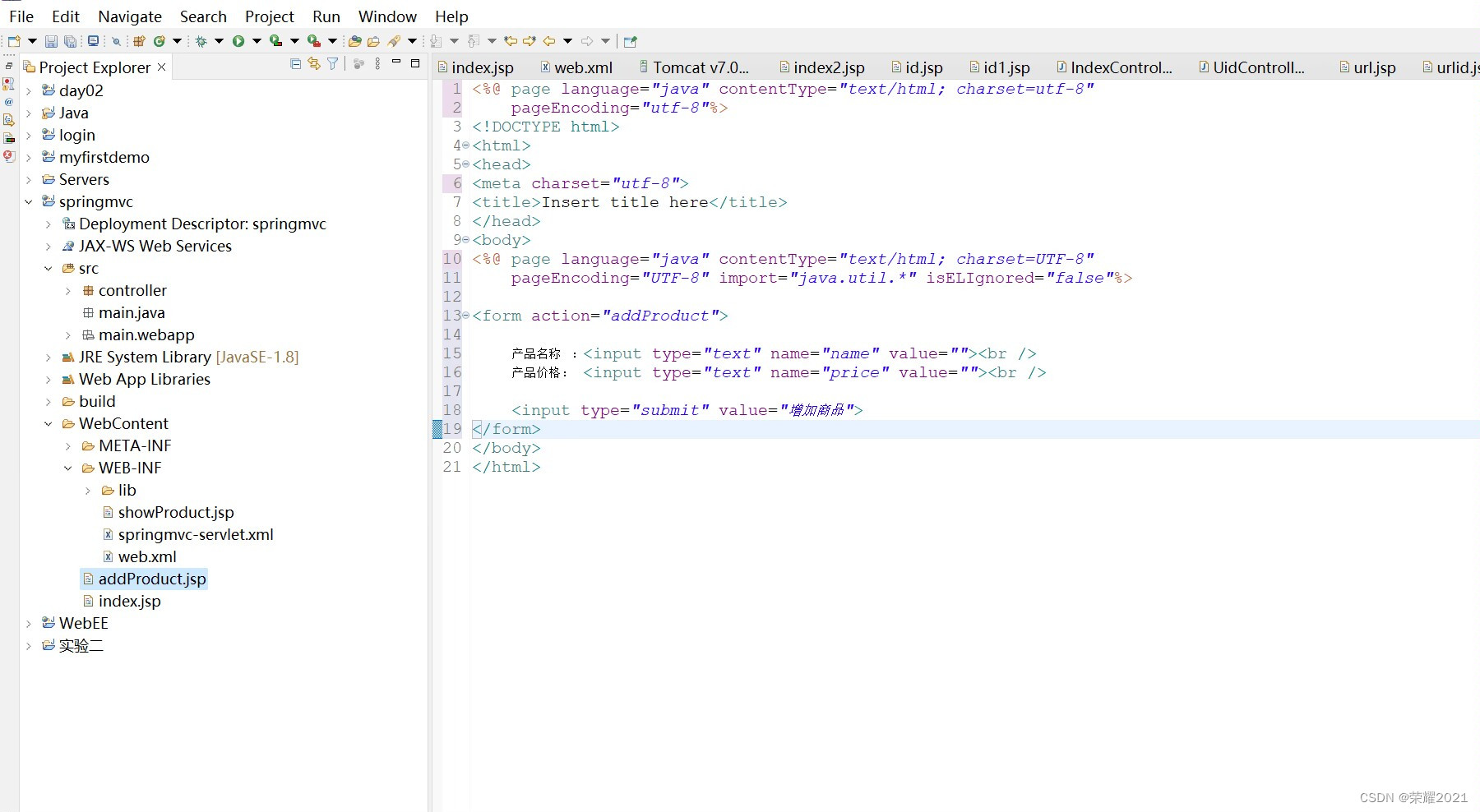Click the Last Edit Location arrow icon
The height and width of the screenshot is (812, 1480).
(511, 41)
